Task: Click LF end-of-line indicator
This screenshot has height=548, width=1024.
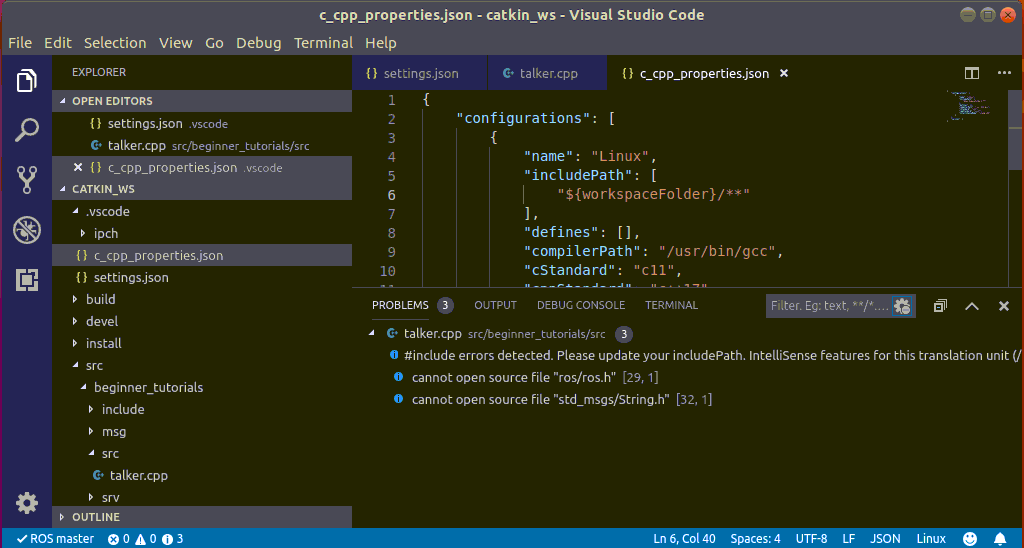Action: click(848, 539)
